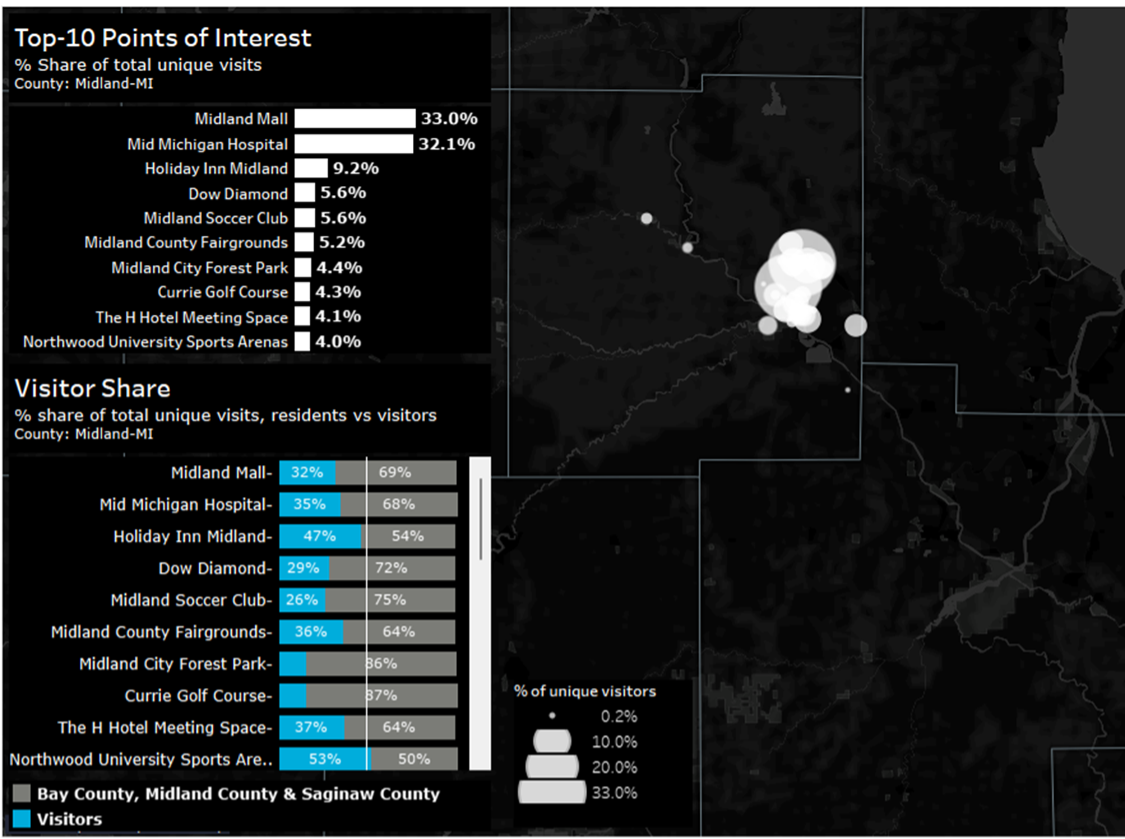Select Bay, Midland & Saginaw County legend label
This screenshot has width=1125, height=839.
click(238, 794)
